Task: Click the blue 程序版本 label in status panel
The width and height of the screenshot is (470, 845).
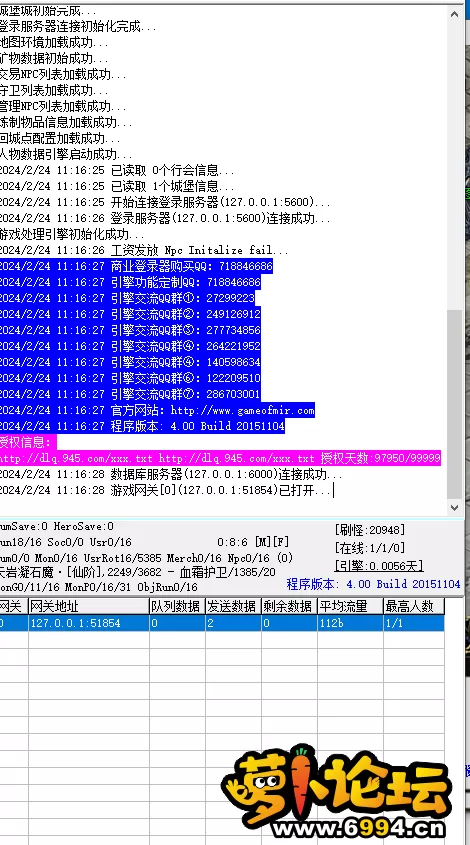Action: pyautogui.click(x=374, y=584)
